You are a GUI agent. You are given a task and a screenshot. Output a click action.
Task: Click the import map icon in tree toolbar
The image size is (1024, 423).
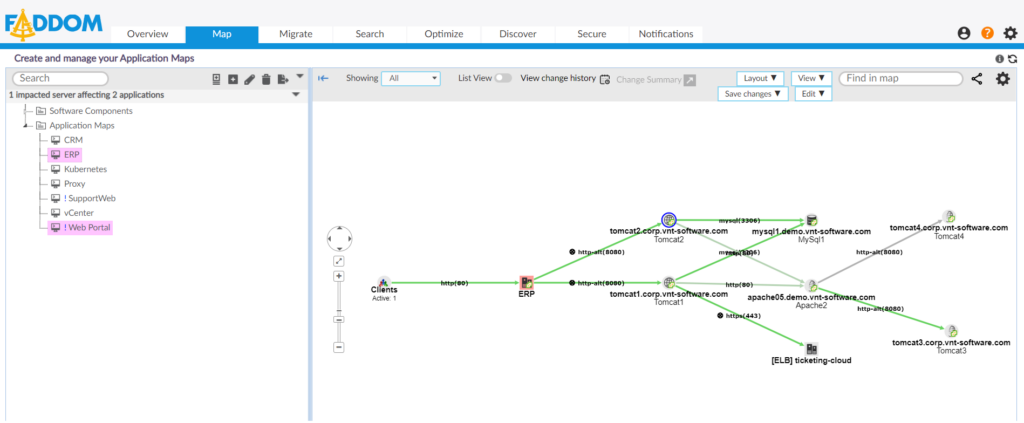(x=217, y=79)
